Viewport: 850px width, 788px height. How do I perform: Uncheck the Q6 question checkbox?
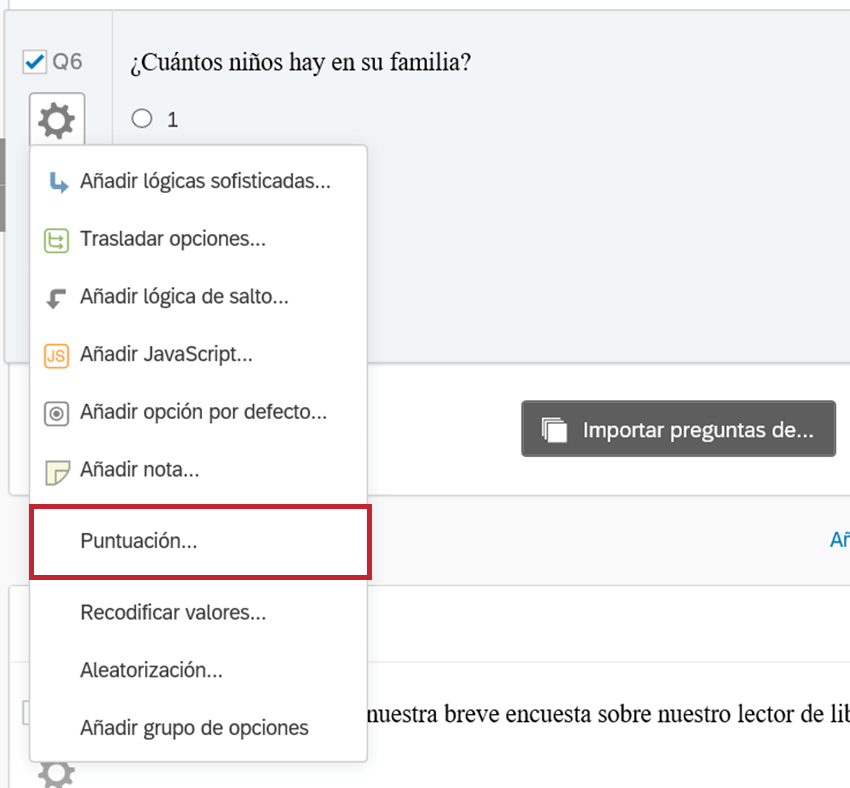click(35, 62)
